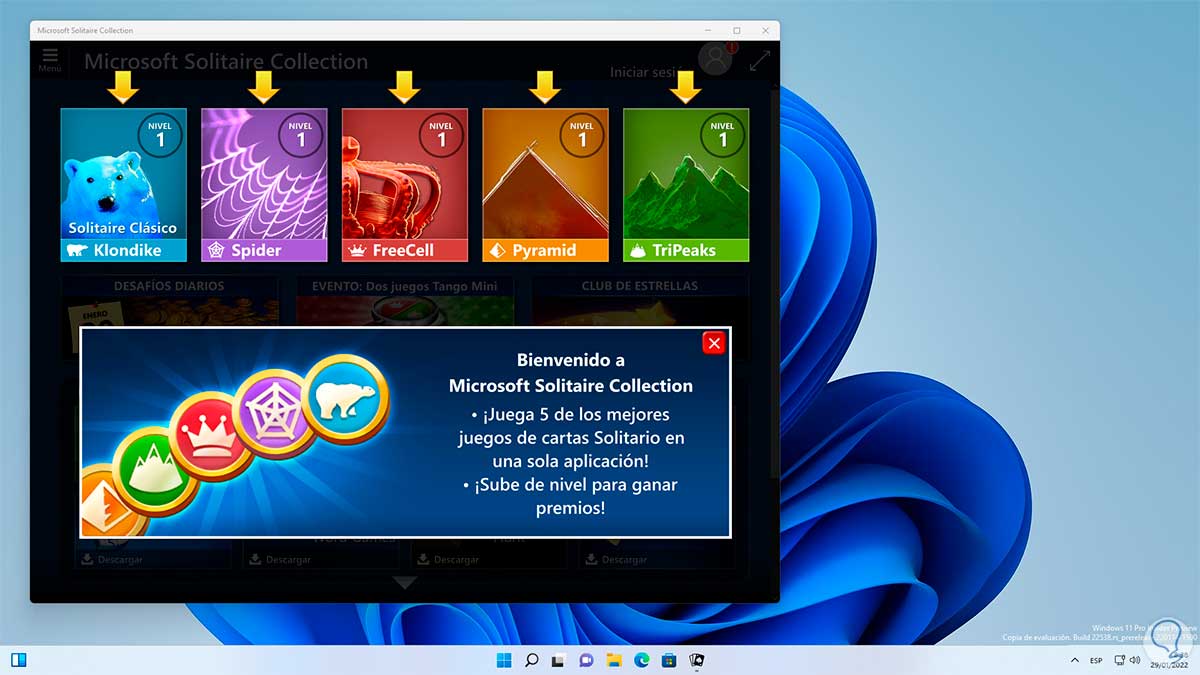This screenshot has width=1200, height=675.
Task: Expand more content with the down arrow
Action: tap(404, 582)
